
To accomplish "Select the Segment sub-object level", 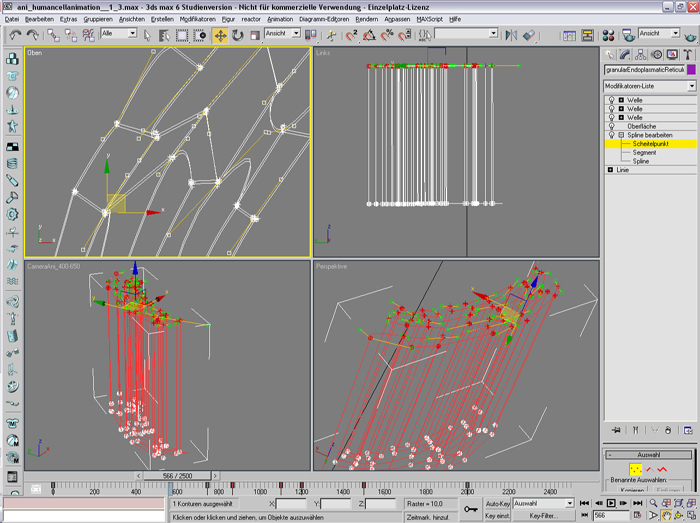I will [644, 152].
